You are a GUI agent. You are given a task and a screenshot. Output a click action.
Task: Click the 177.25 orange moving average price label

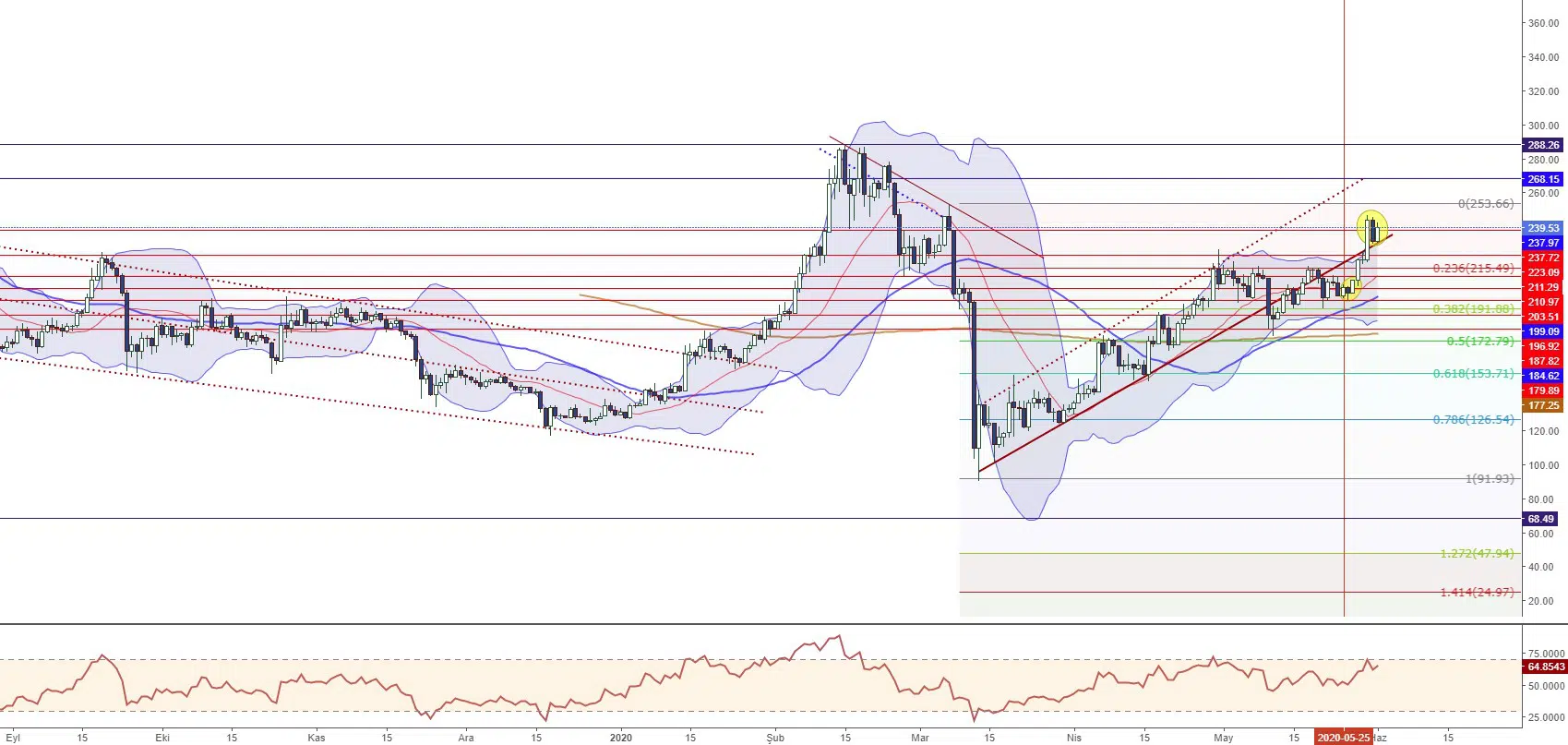point(1543,405)
